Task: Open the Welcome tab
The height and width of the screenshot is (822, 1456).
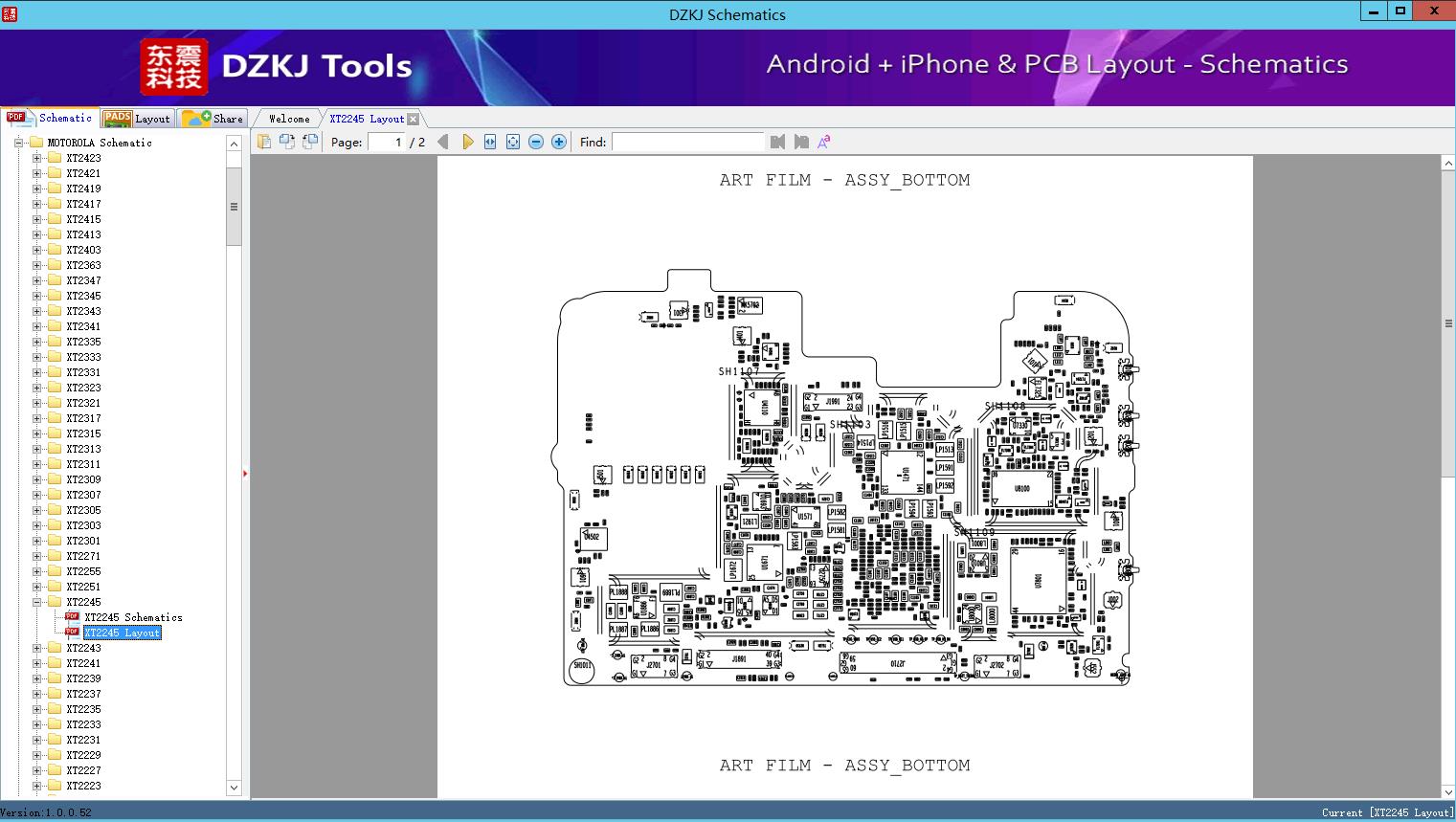Action: pos(289,119)
